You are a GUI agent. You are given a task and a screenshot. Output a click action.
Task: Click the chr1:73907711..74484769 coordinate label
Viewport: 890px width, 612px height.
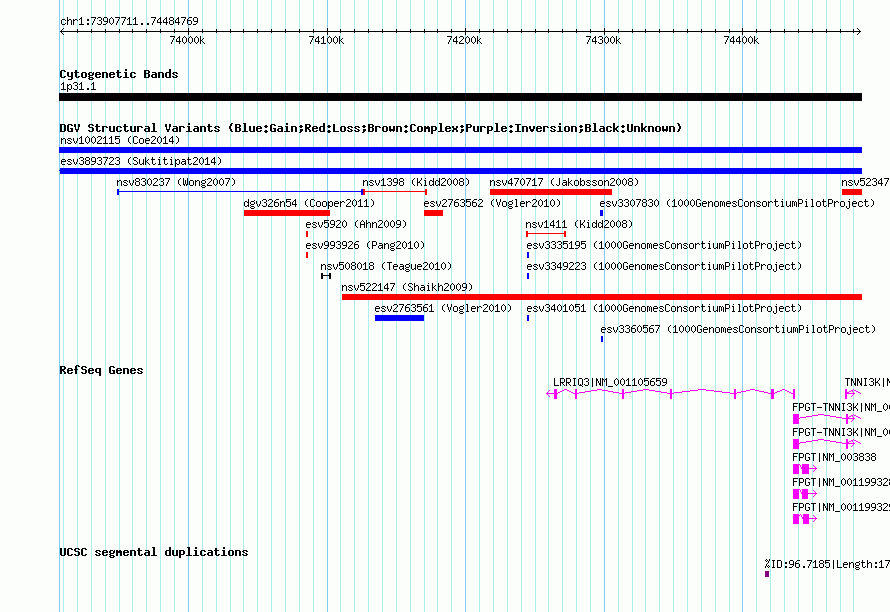pyautogui.click(x=129, y=21)
